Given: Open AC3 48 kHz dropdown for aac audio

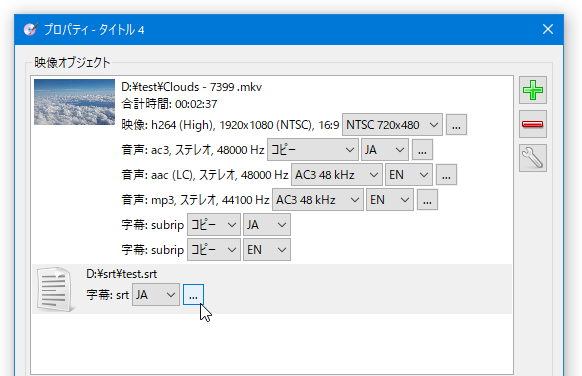Looking at the screenshot, I should pyautogui.click(x=337, y=175).
